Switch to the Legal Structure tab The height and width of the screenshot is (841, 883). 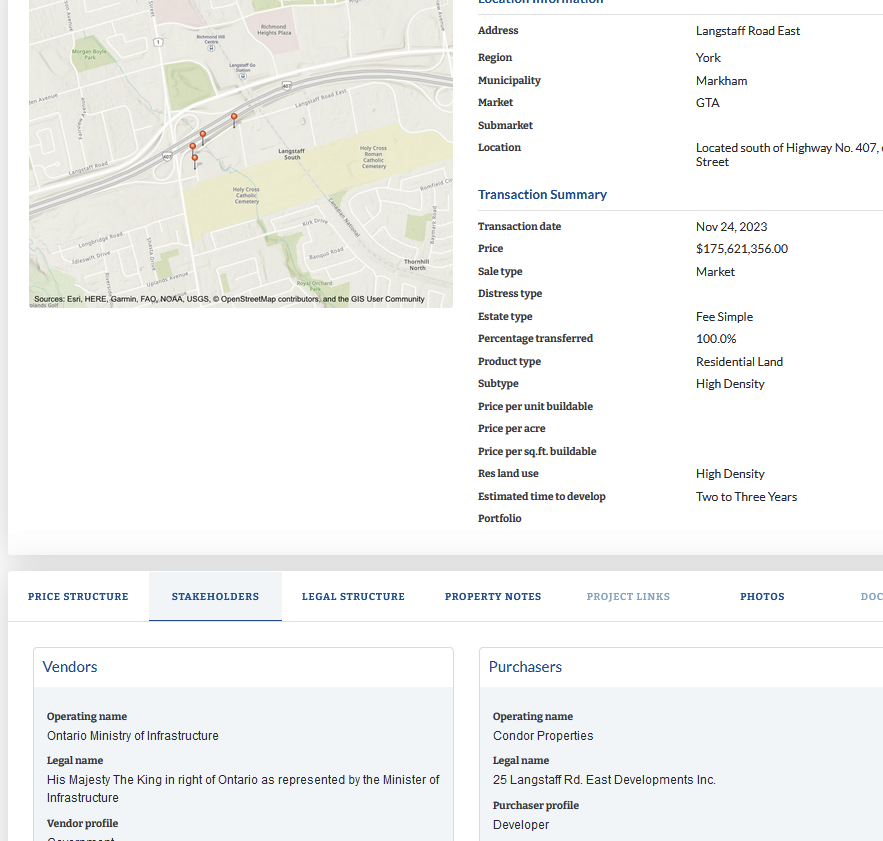point(353,597)
